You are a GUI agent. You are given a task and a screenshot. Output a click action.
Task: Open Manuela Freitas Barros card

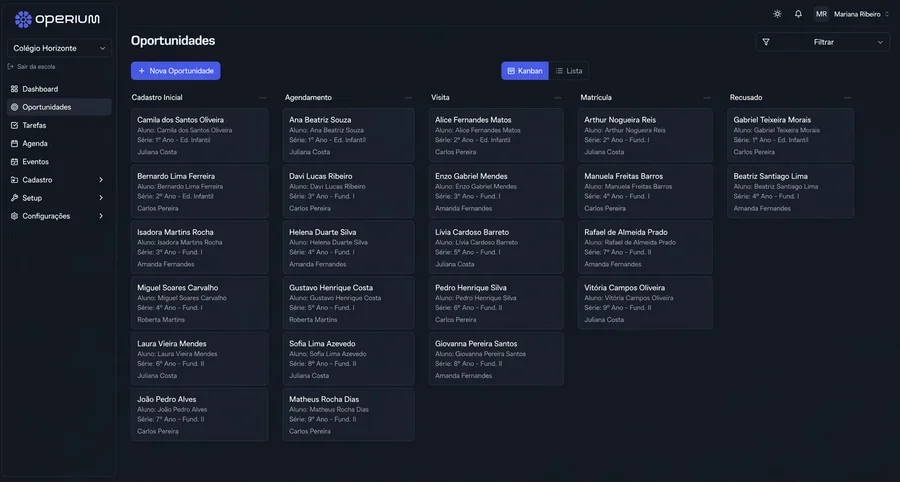pyautogui.click(x=645, y=192)
